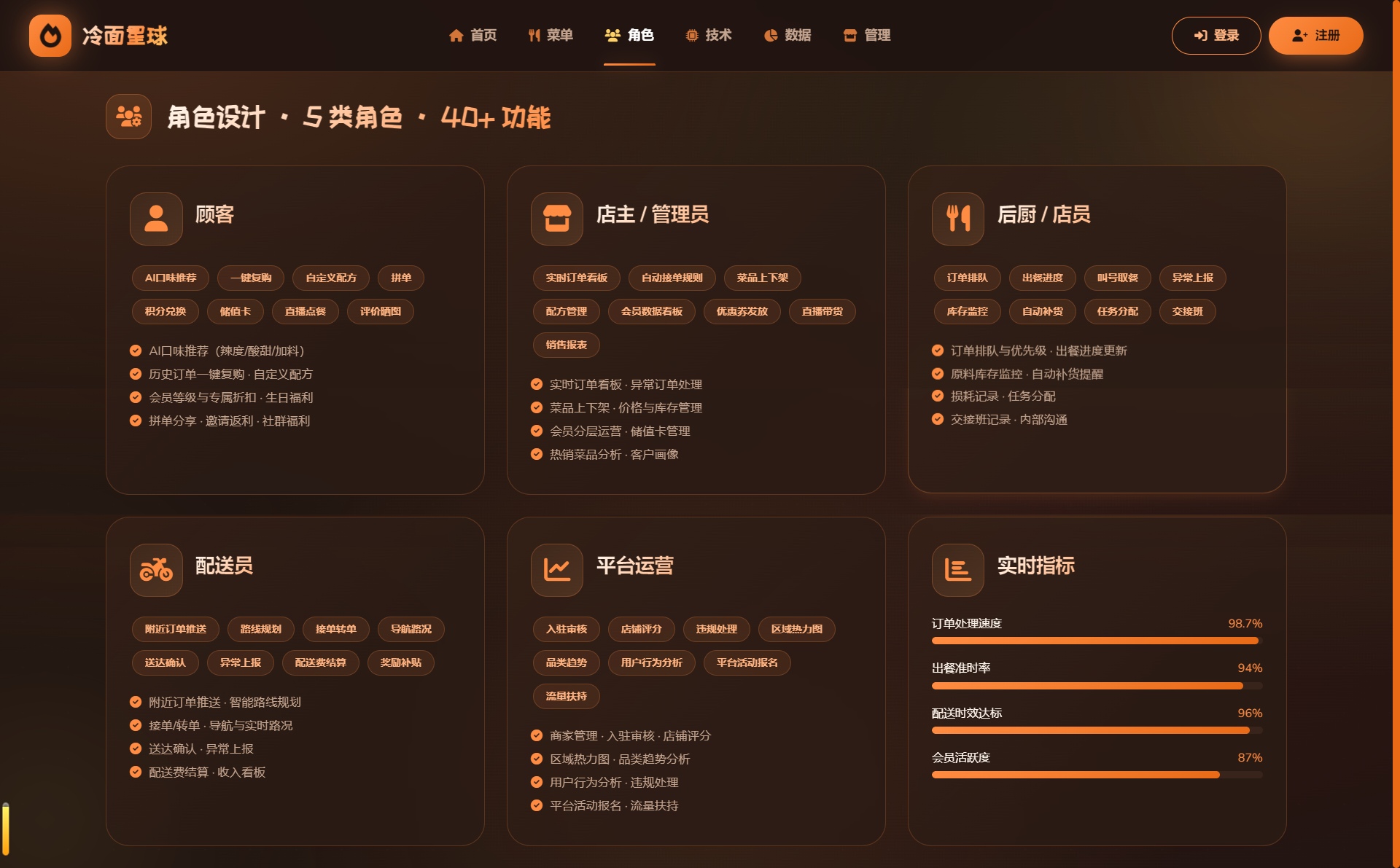Click the 路线规划 tag chip
The image size is (1400, 868).
click(x=261, y=629)
